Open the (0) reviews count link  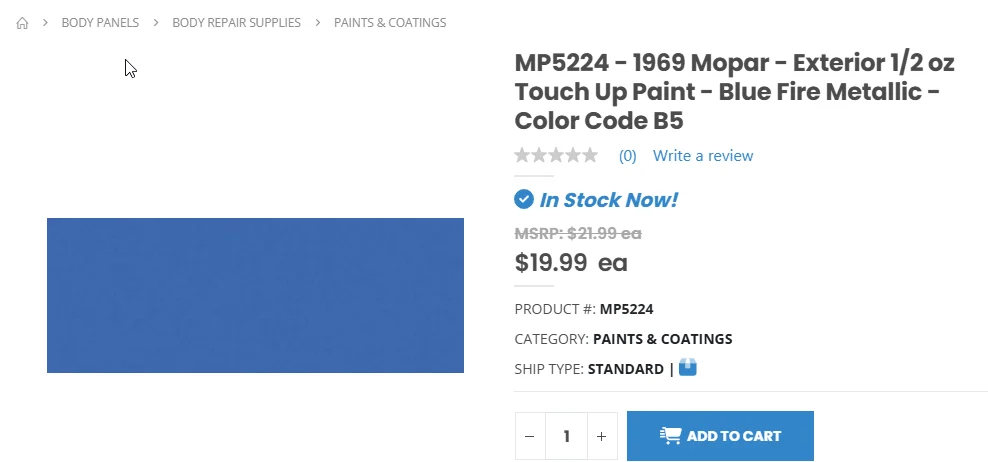point(628,156)
